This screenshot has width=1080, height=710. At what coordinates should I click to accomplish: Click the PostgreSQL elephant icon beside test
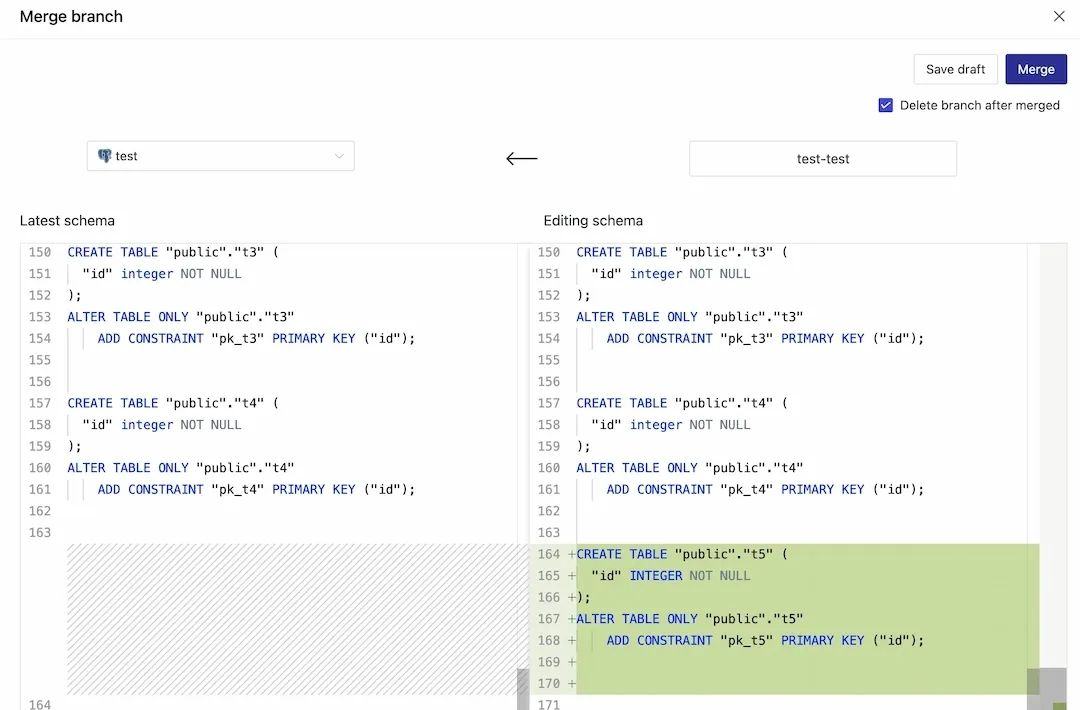[104, 156]
